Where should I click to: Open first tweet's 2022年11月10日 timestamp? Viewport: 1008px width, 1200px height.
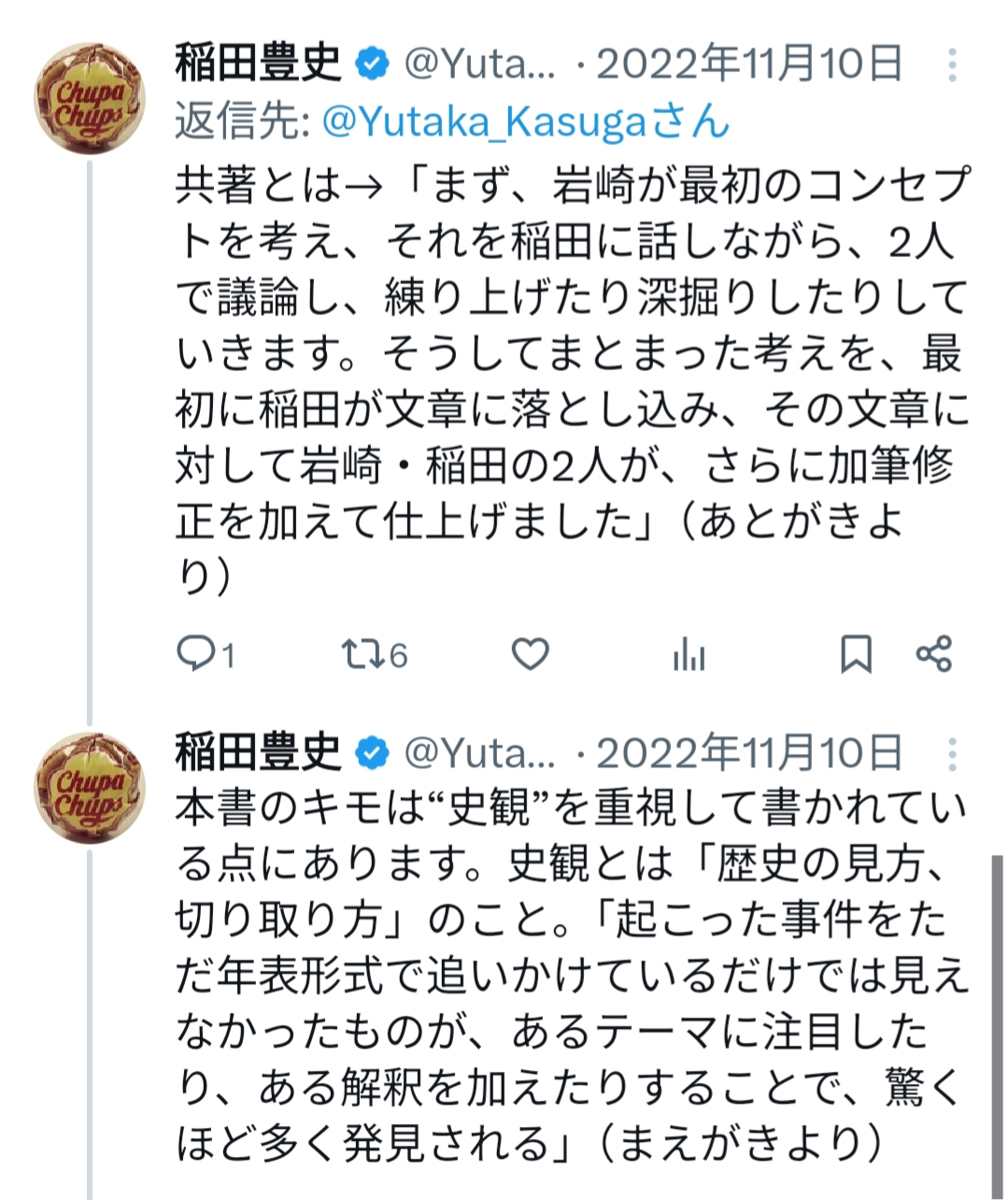(x=749, y=64)
